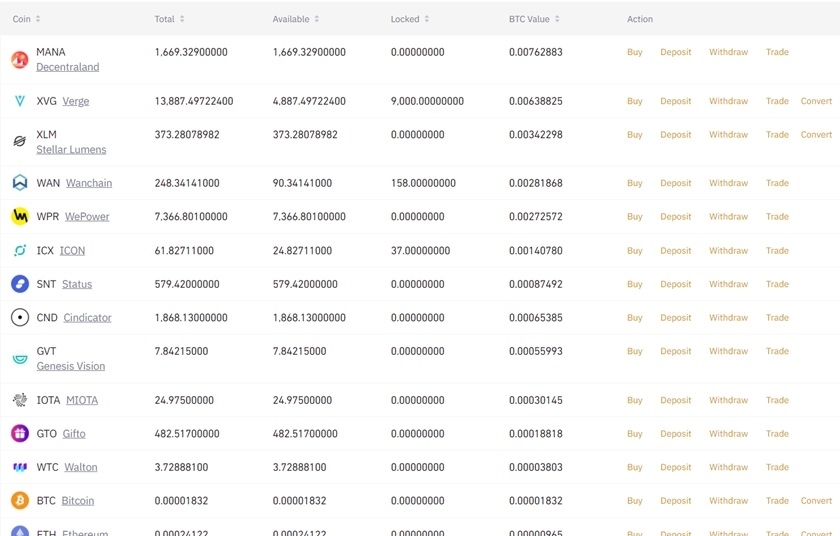Sort table by Total column

(182, 19)
